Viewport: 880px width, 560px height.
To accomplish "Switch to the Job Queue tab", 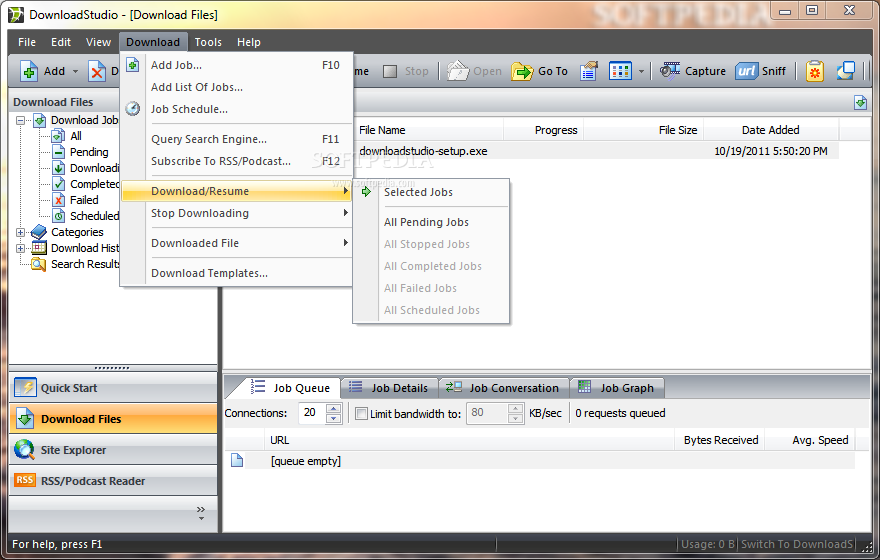I will (290, 388).
